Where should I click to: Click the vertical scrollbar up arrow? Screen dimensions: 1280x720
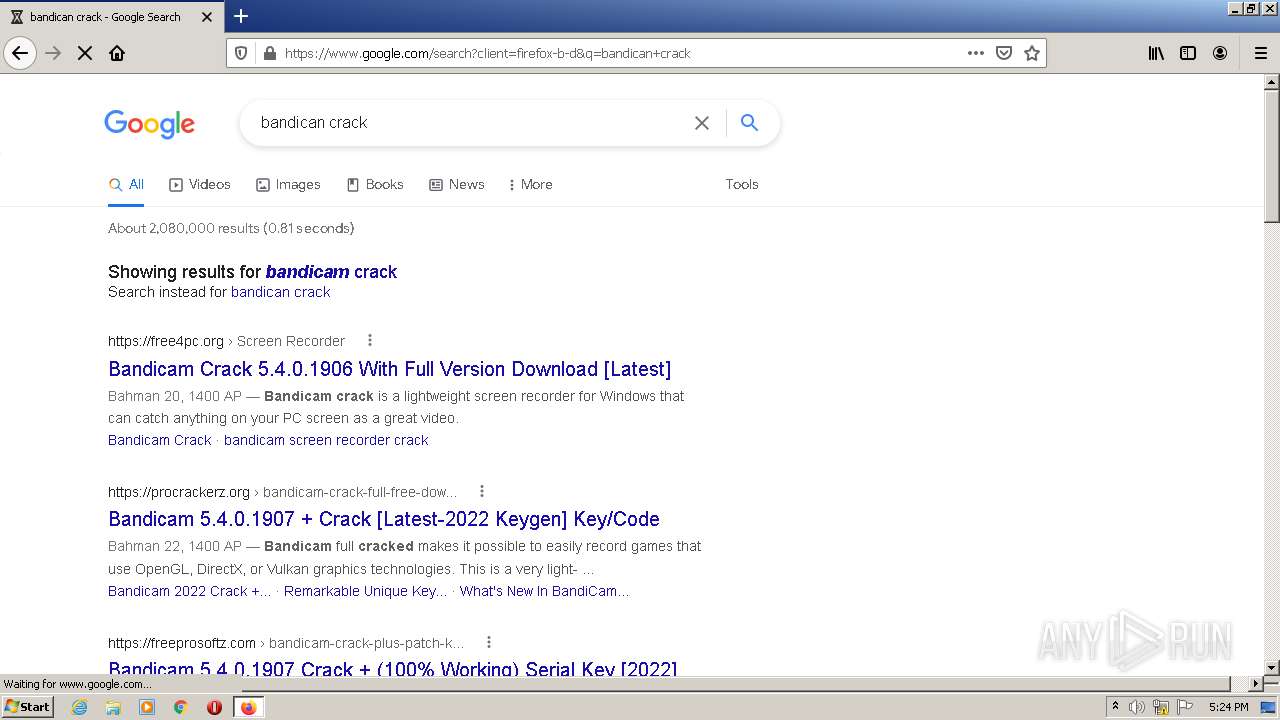(x=1272, y=83)
